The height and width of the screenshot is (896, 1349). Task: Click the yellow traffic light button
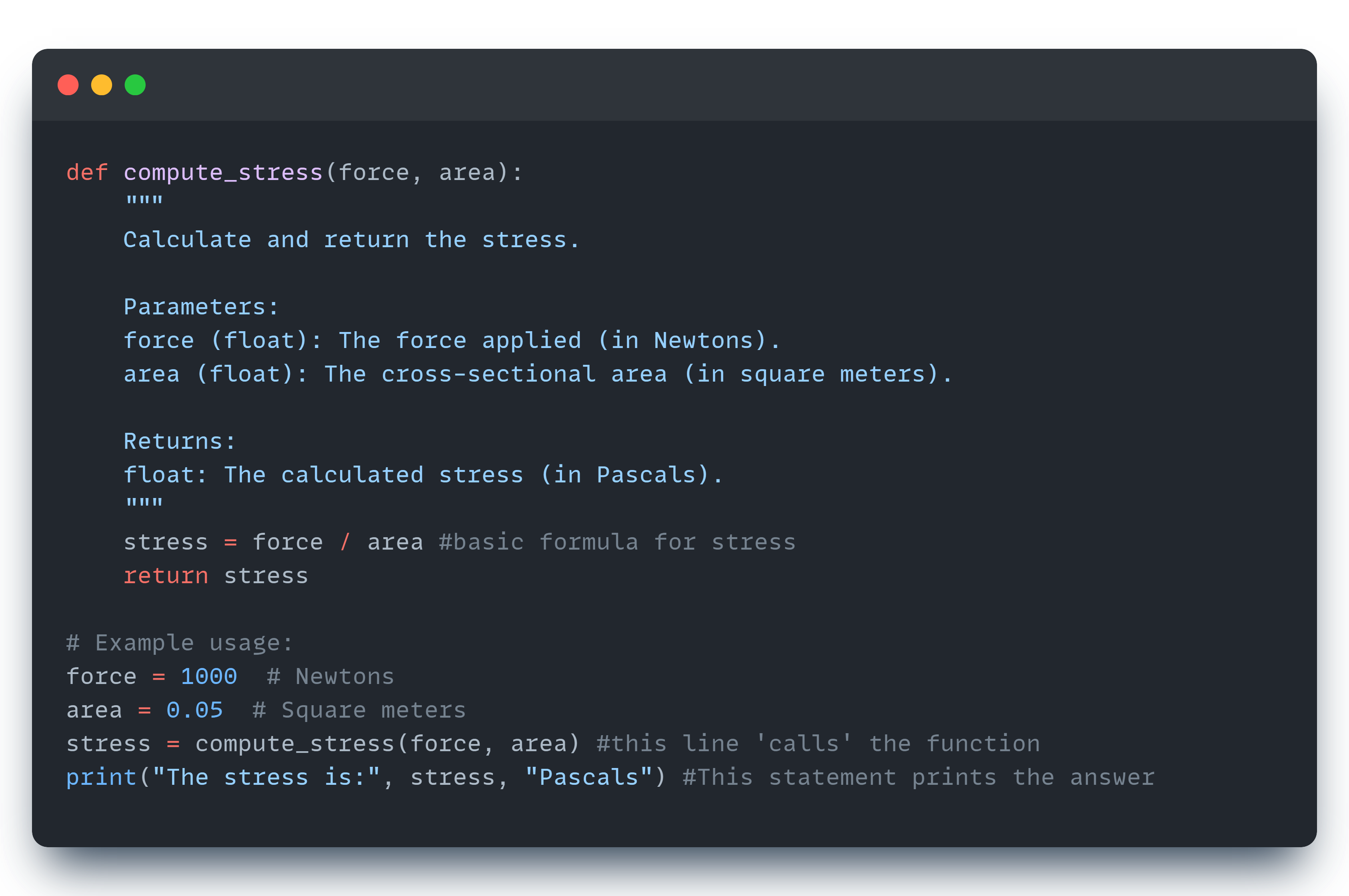click(x=102, y=84)
